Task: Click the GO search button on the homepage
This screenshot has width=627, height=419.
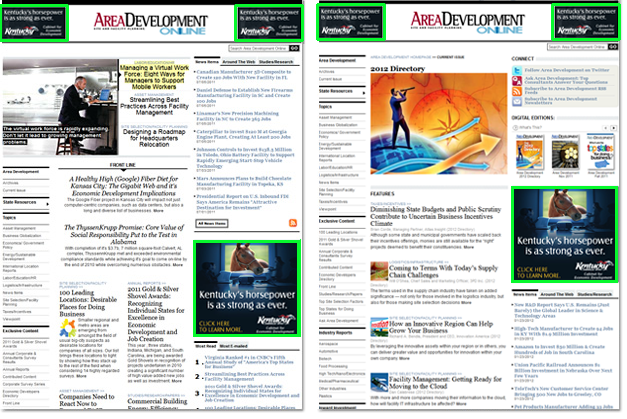Action: (x=294, y=48)
